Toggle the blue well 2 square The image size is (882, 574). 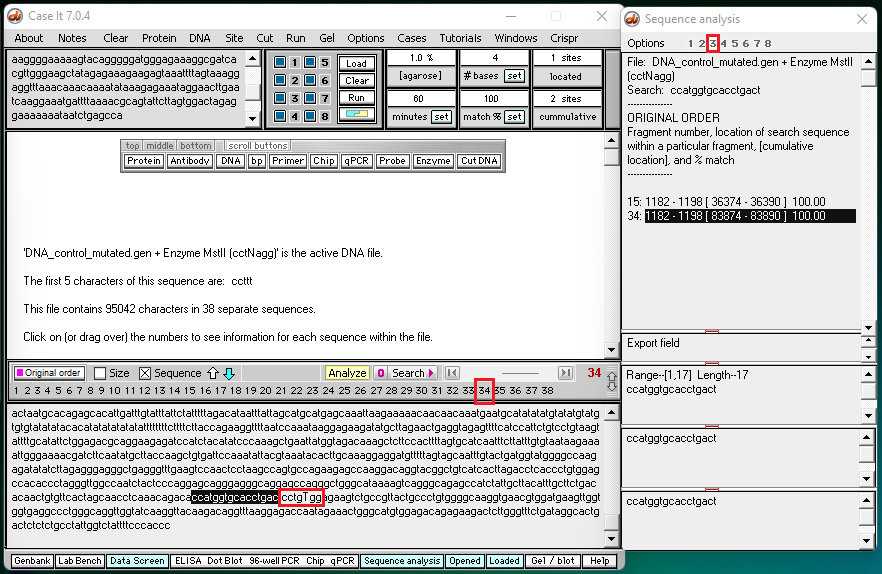pyautogui.click(x=280, y=80)
